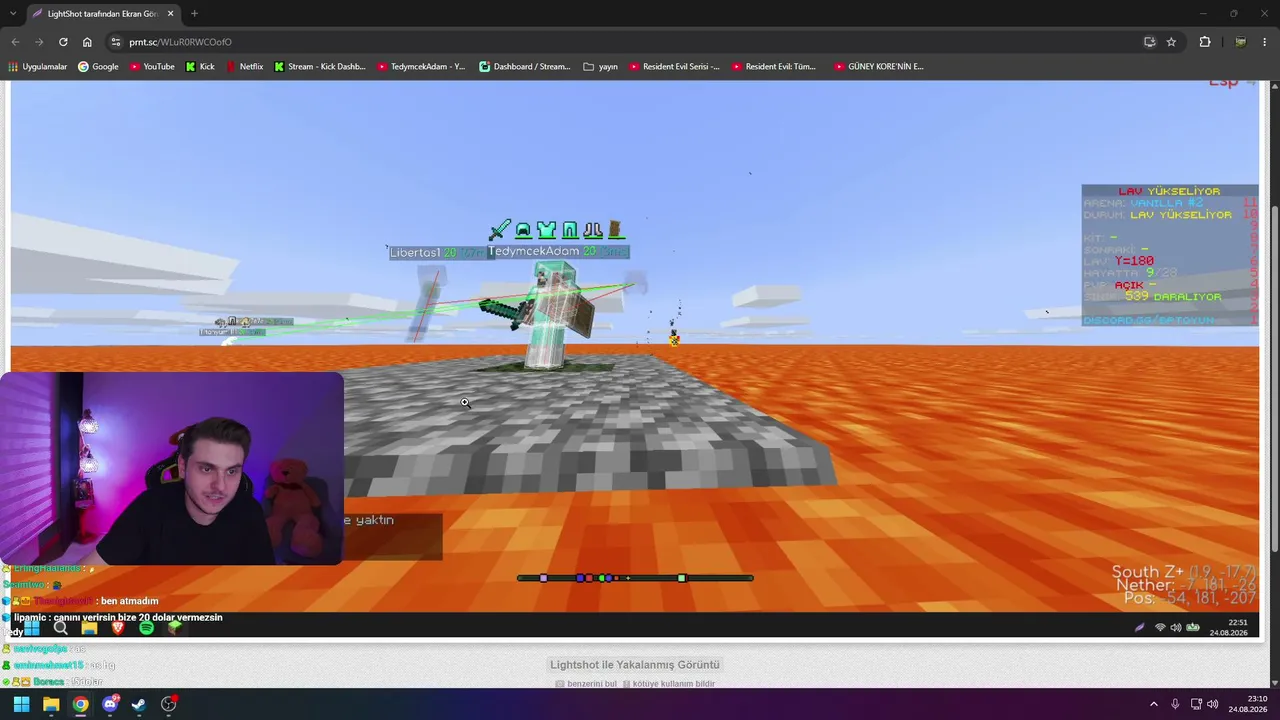The width and height of the screenshot is (1280, 720).
Task: Open the volume tray icon
Action: point(1213,704)
